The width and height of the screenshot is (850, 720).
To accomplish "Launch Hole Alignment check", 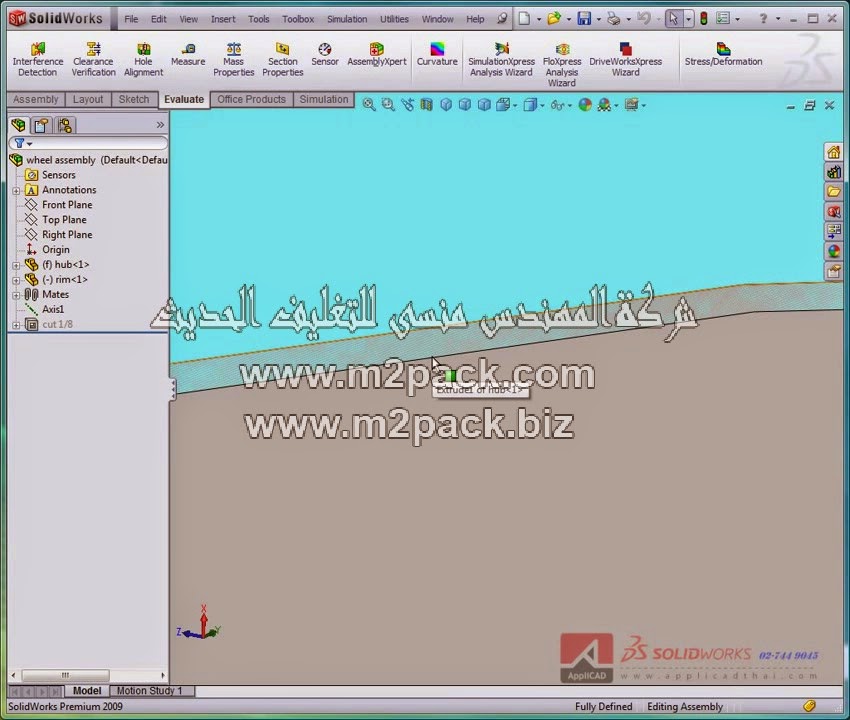I will pos(143,60).
